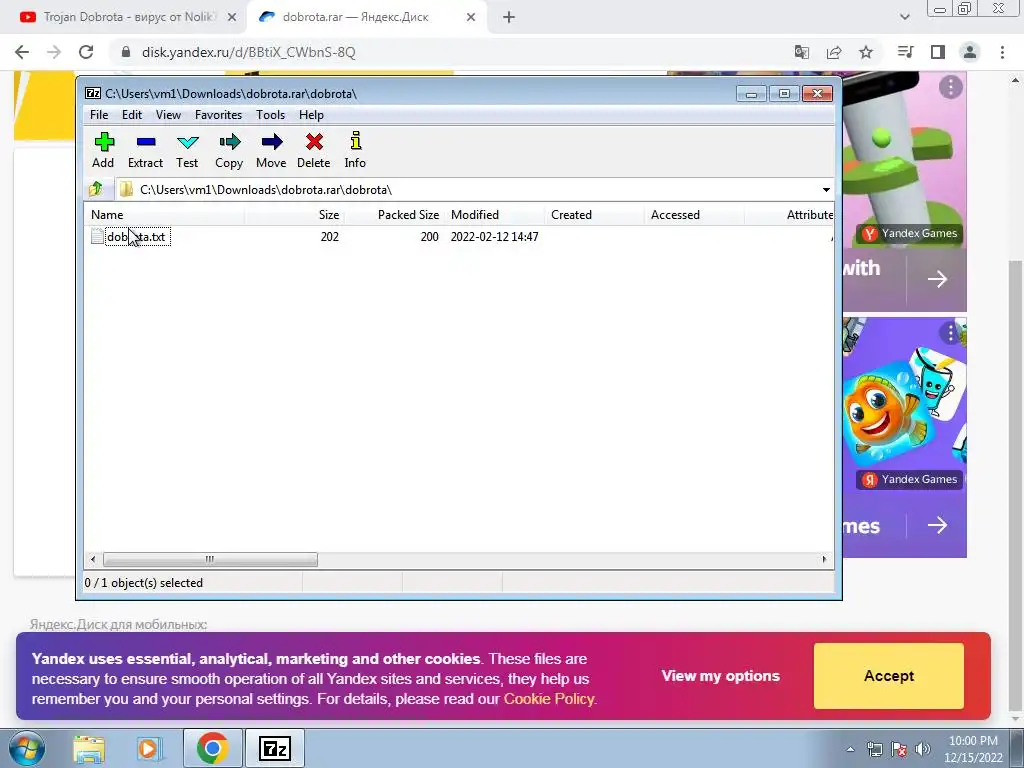Viewport: 1024px width, 768px height.
Task: Reload the Yandex Disk page
Action: 86,52
